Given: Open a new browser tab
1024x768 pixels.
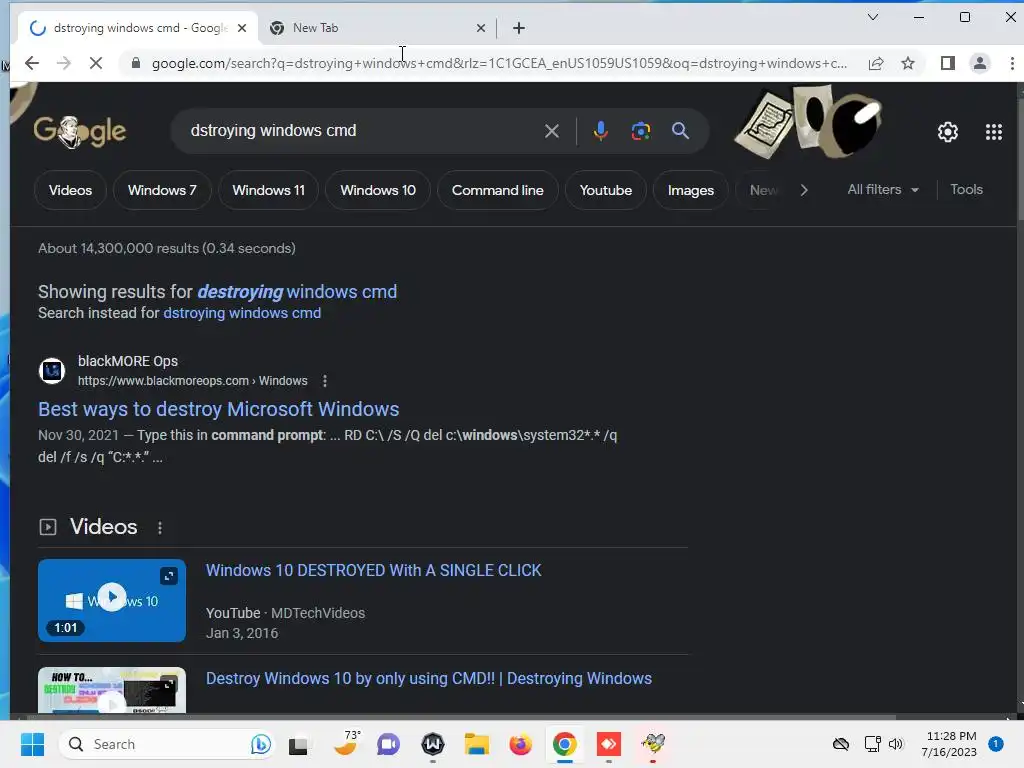Looking at the screenshot, I should [519, 28].
